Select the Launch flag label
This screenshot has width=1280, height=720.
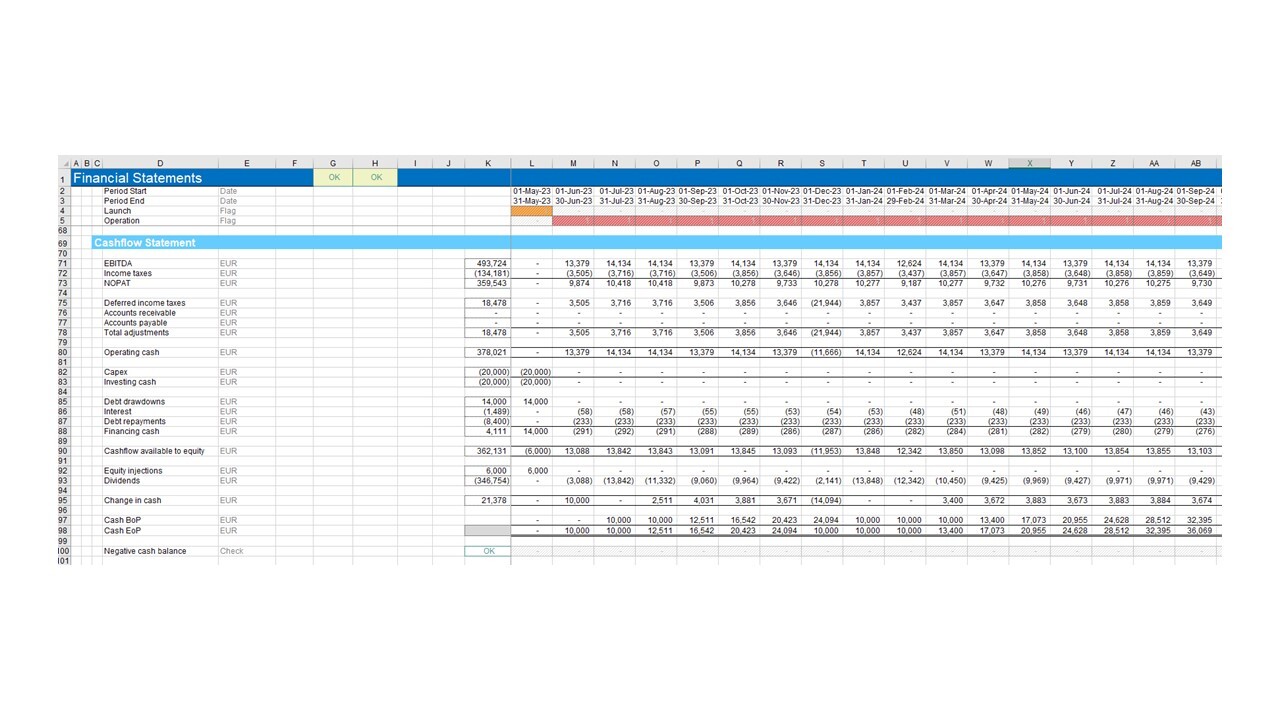[117, 211]
